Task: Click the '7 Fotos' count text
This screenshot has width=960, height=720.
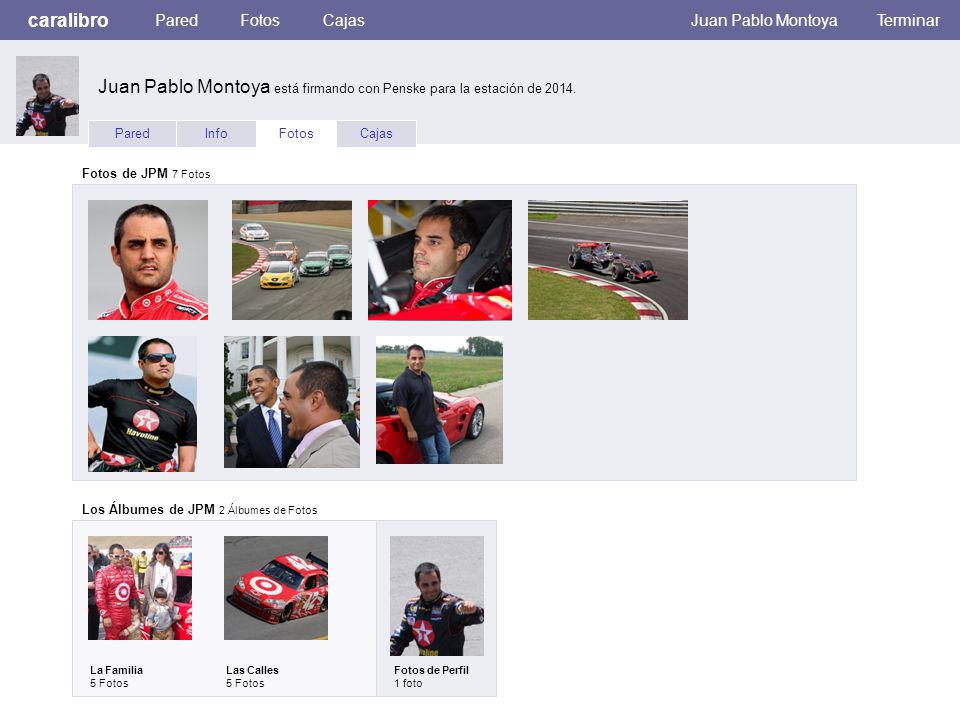Action: click(x=191, y=174)
